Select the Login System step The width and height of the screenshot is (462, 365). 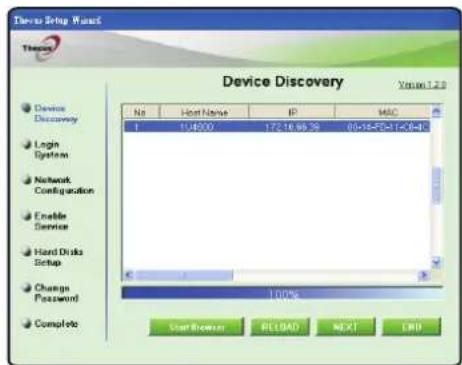pos(51,150)
